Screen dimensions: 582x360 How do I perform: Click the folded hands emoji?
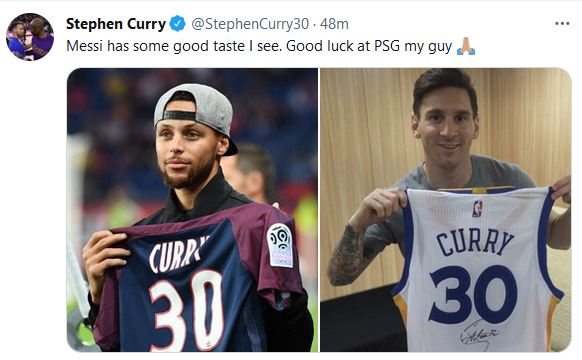(x=466, y=46)
